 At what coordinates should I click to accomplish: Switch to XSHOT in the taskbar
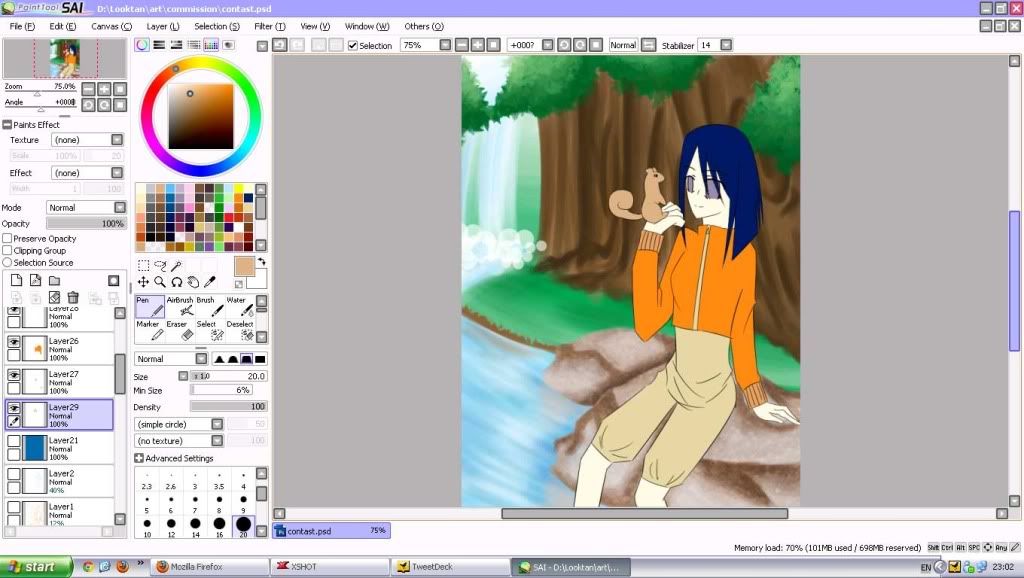(x=330, y=567)
